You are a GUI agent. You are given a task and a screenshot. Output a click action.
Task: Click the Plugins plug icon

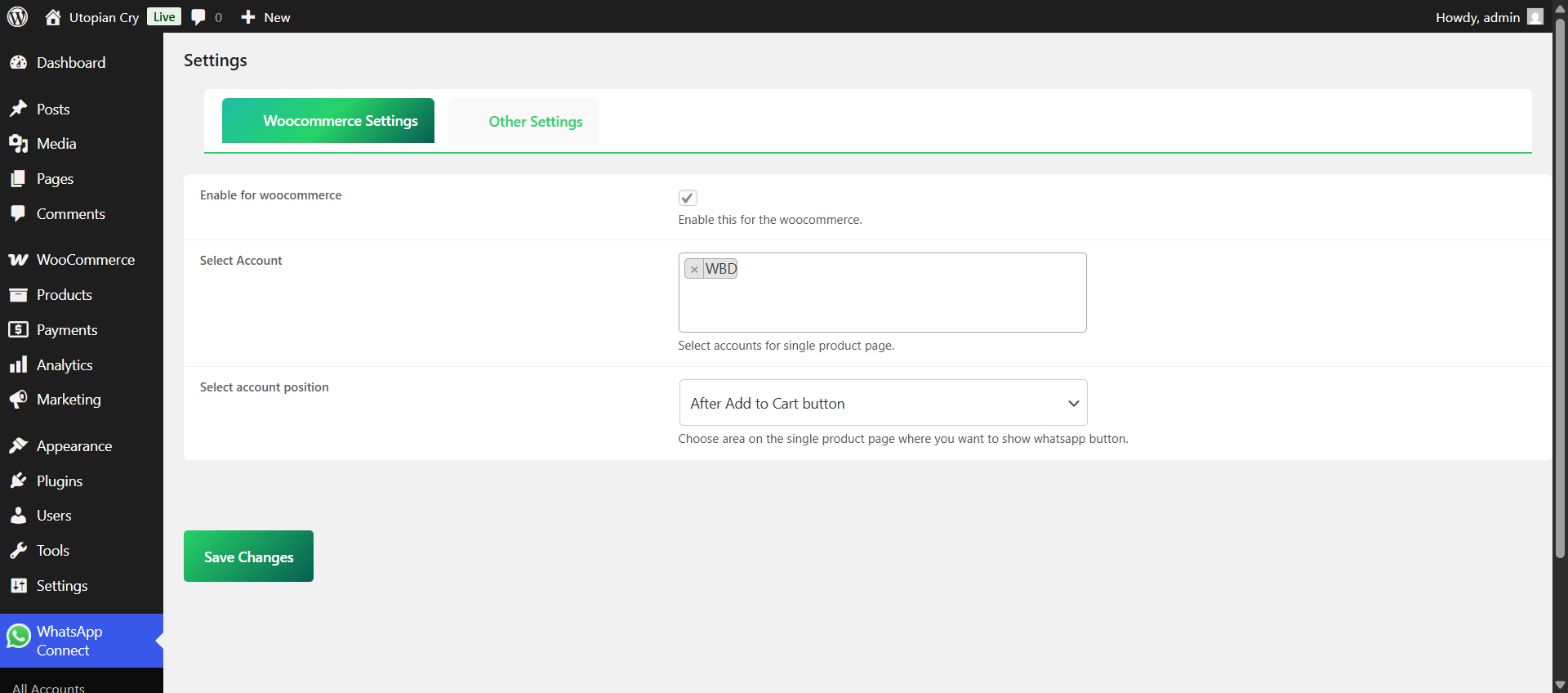(18, 481)
